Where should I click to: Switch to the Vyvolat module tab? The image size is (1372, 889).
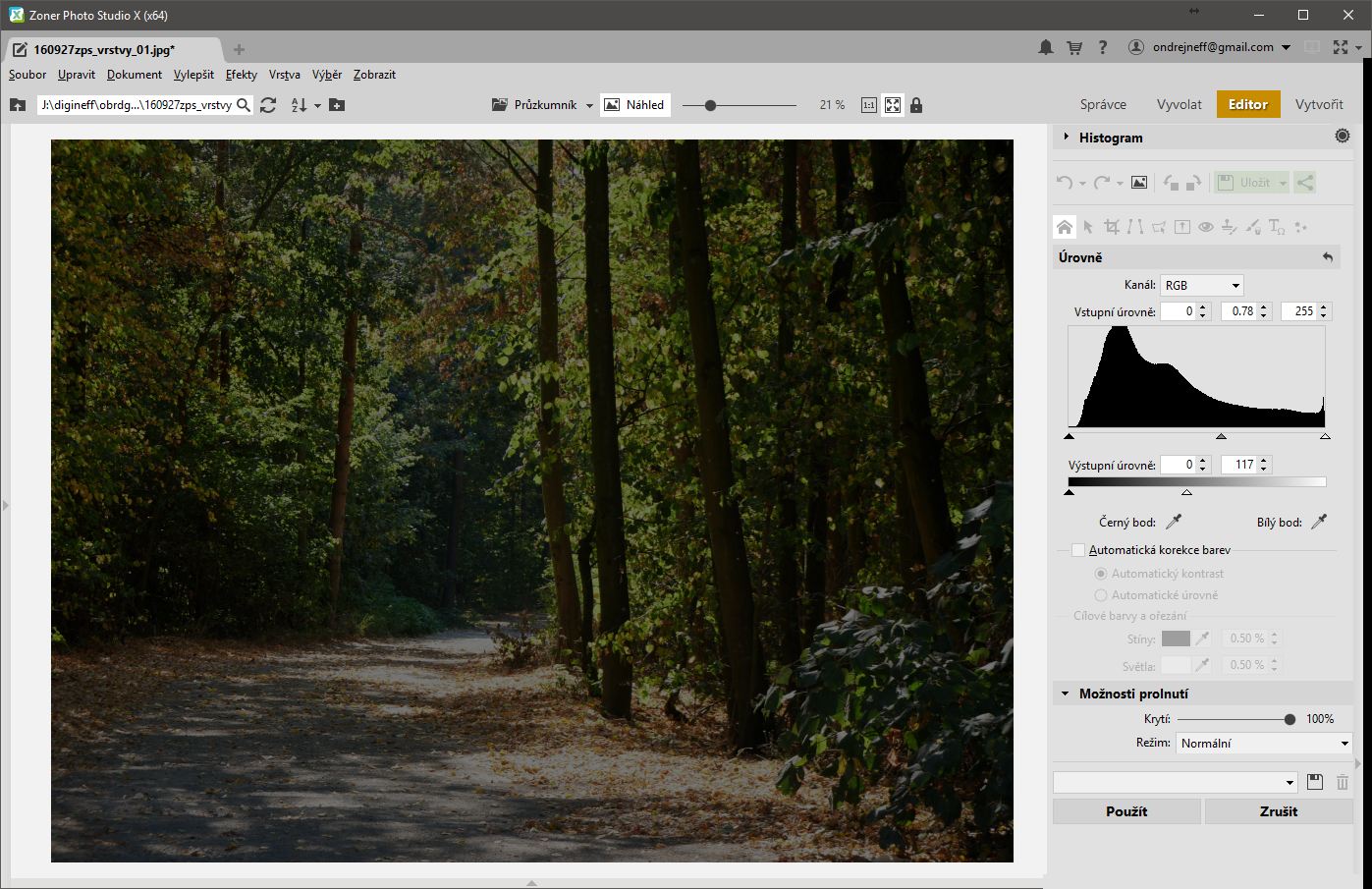(1179, 104)
